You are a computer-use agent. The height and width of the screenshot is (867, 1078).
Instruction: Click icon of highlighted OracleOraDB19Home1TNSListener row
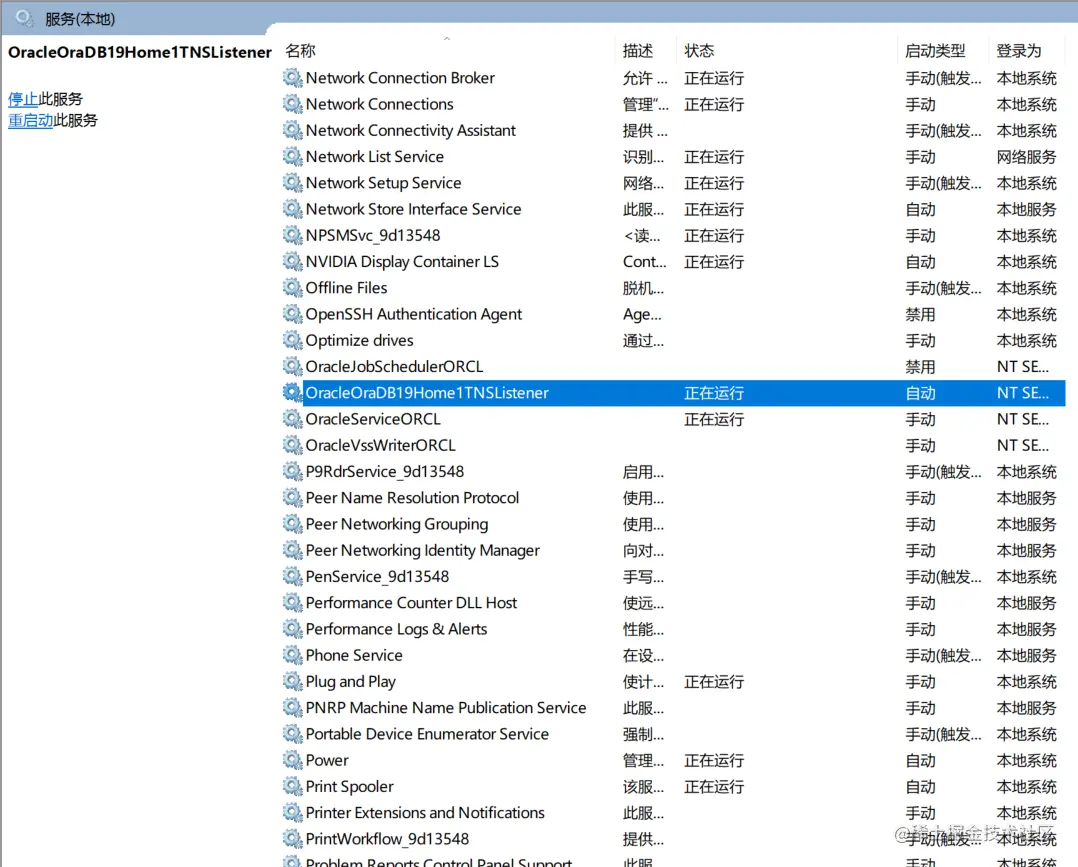pyautogui.click(x=292, y=393)
